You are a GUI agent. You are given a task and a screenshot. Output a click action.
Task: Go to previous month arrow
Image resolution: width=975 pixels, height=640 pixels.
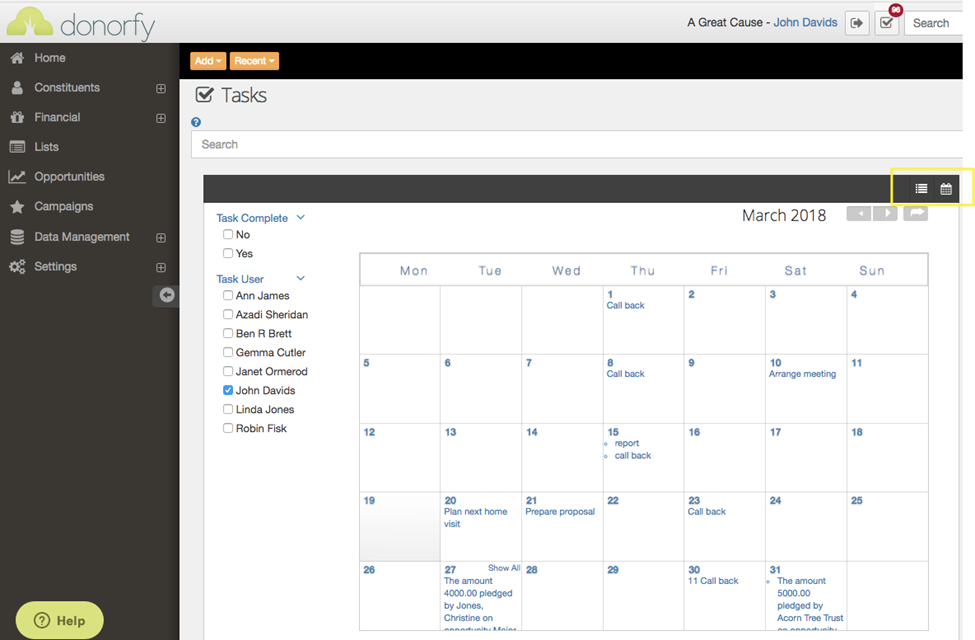pos(858,214)
